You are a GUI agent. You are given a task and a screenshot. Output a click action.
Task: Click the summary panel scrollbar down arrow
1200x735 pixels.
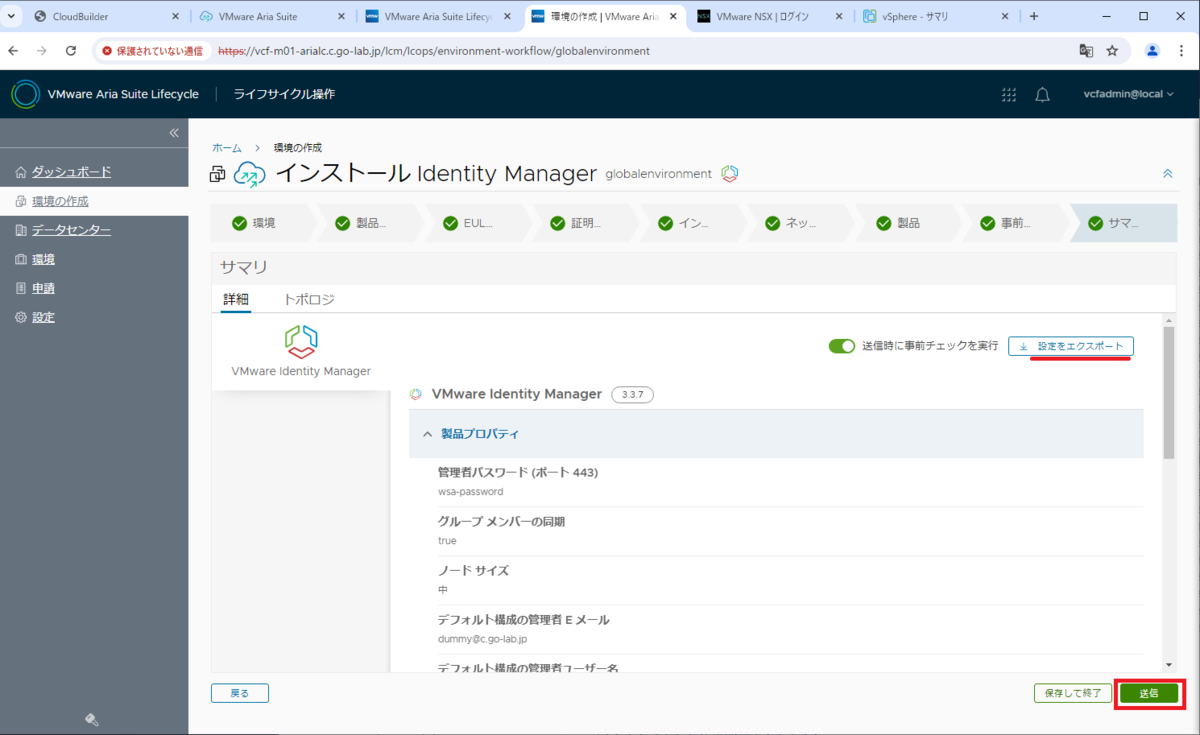(x=1169, y=665)
